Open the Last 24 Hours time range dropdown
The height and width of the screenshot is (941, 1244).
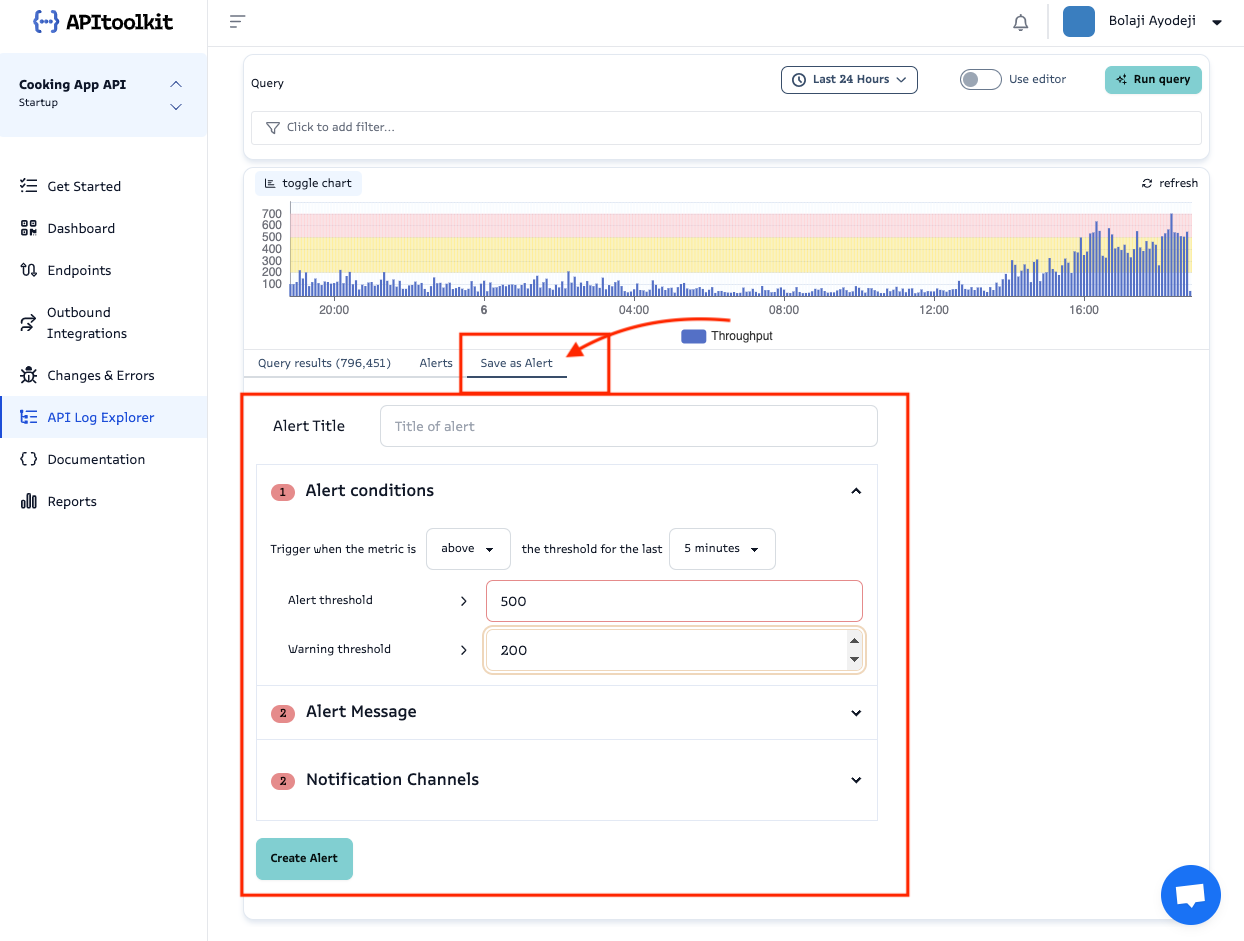(x=848, y=79)
